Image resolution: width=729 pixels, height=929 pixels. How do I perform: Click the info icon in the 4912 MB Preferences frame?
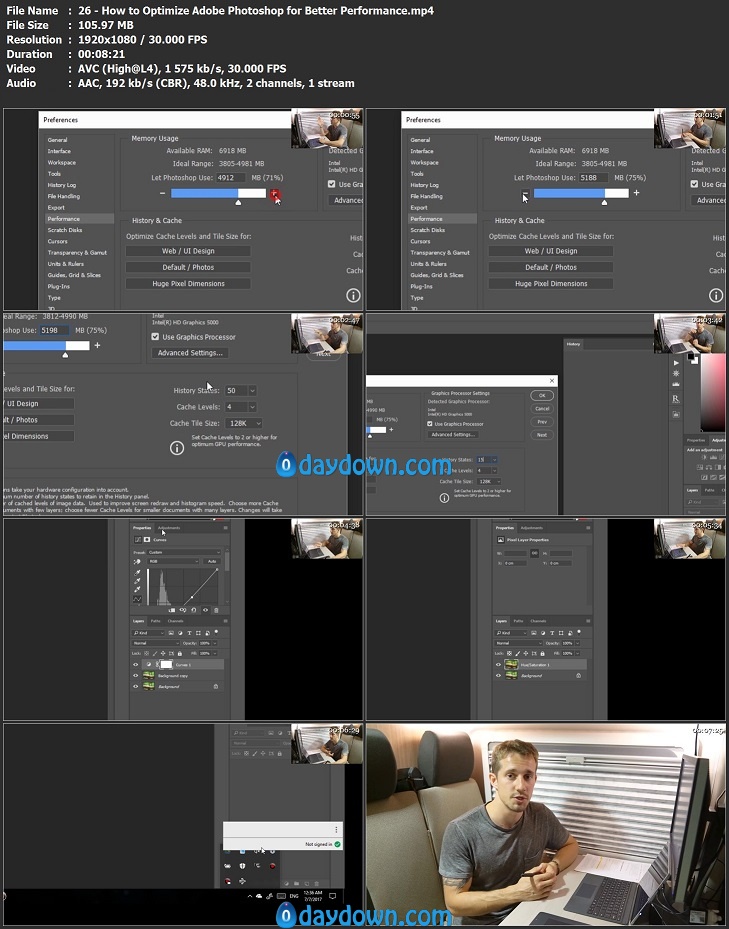click(x=353, y=295)
